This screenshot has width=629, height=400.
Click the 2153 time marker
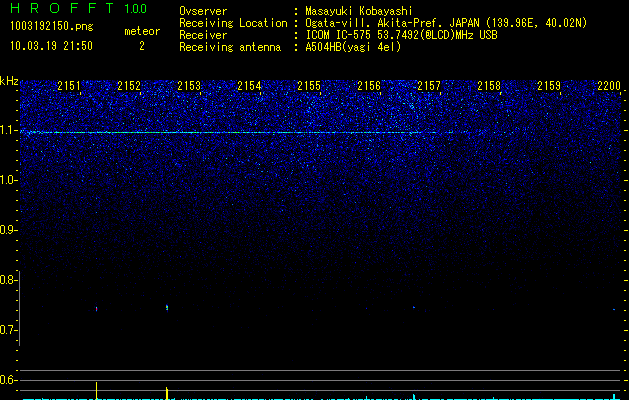(189, 85)
